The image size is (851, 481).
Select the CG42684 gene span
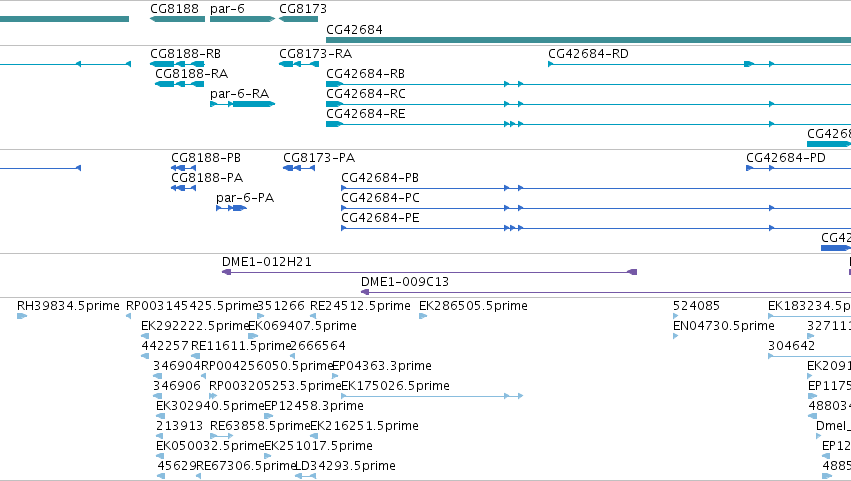(588, 40)
